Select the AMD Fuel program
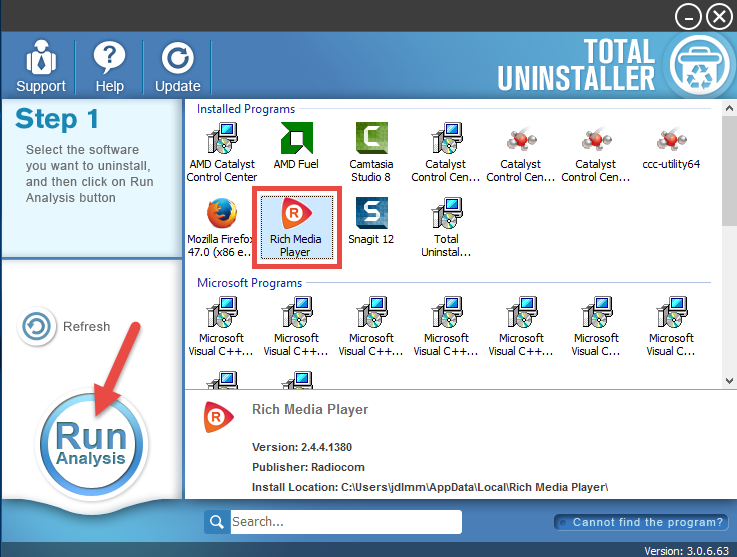Viewport: 737px width, 557px height. [296, 146]
